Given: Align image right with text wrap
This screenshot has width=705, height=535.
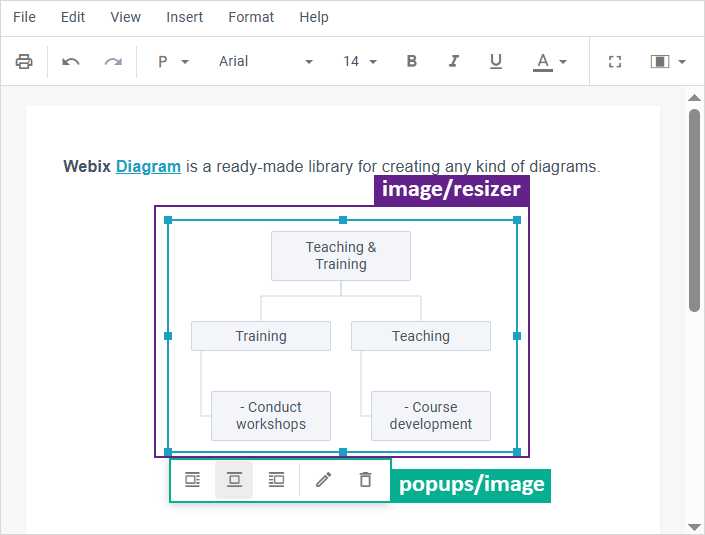Looking at the screenshot, I should point(277,480).
